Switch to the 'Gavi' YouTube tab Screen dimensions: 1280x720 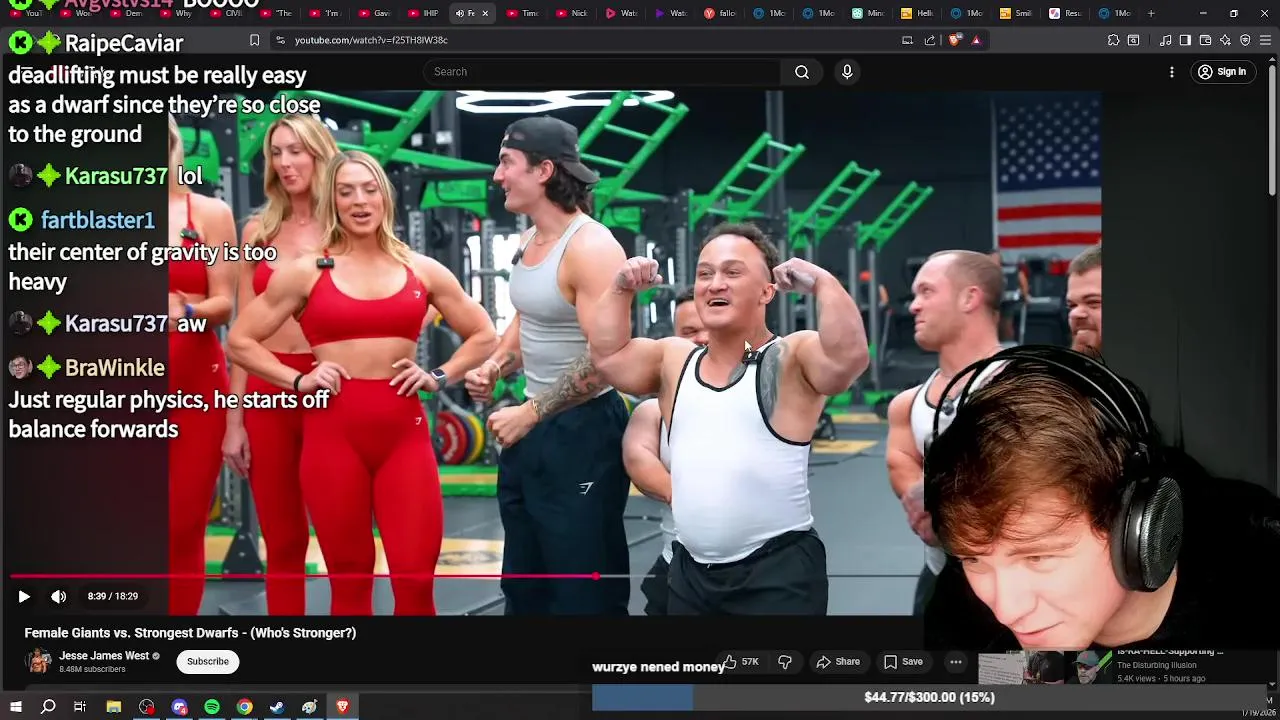point(375,13)
